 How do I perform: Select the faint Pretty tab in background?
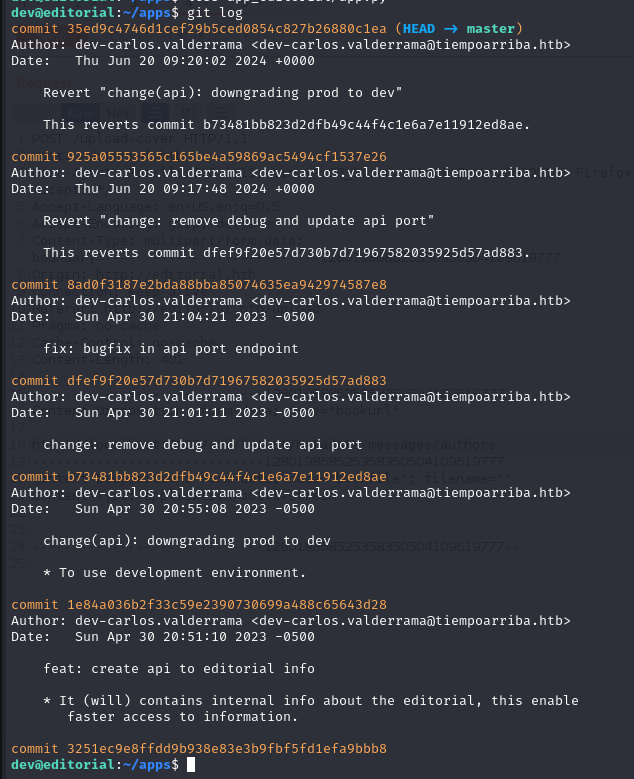[34, 113]
